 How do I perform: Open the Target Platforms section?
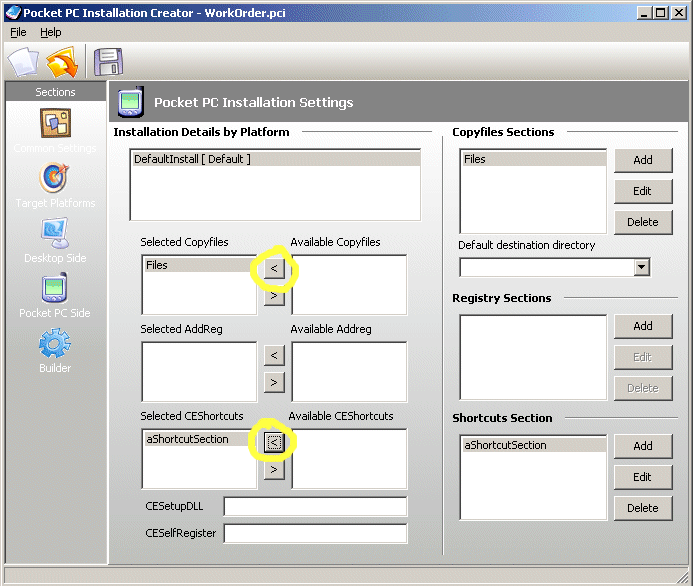[55, 186]
